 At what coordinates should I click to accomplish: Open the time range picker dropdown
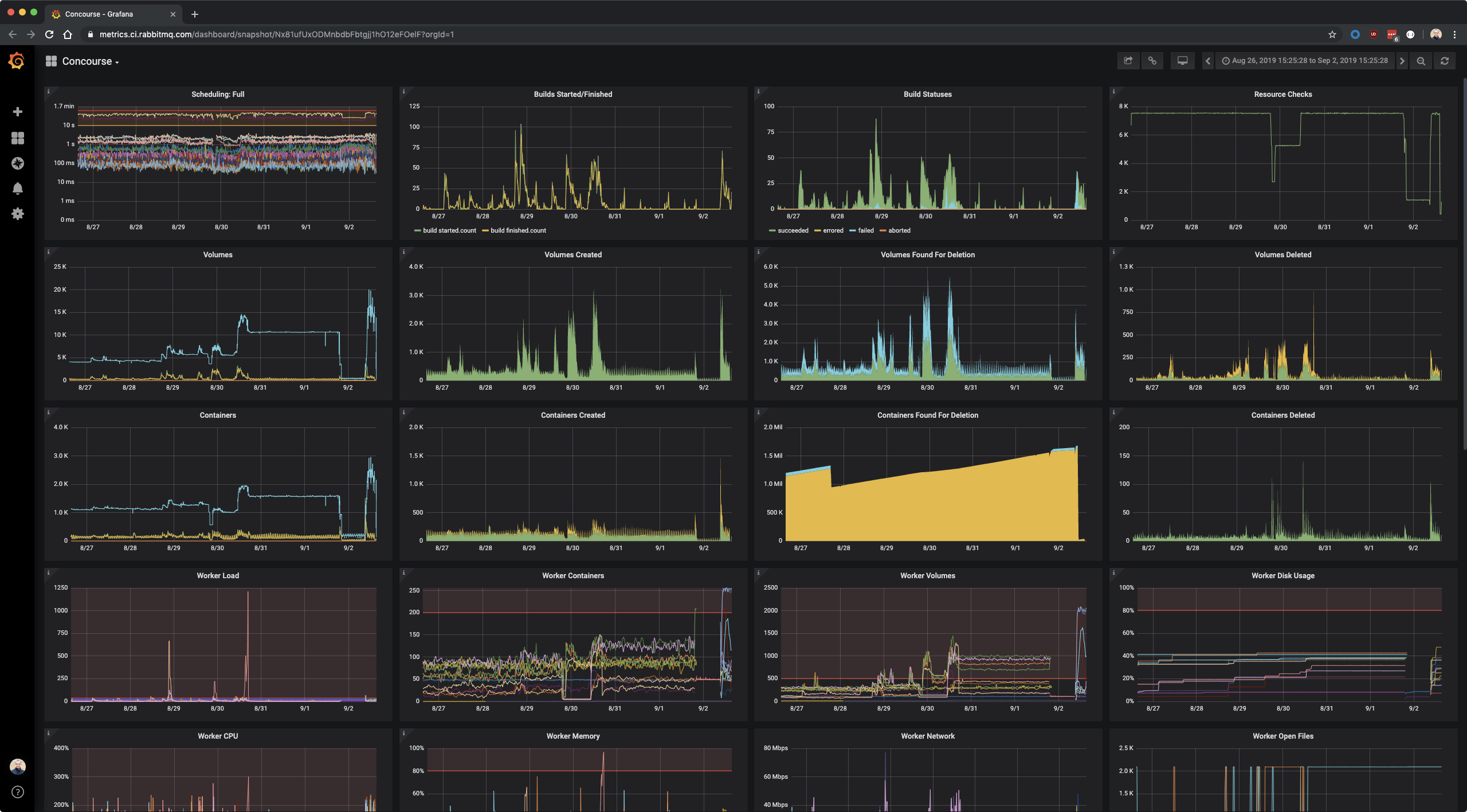[x=1304, y=61]
